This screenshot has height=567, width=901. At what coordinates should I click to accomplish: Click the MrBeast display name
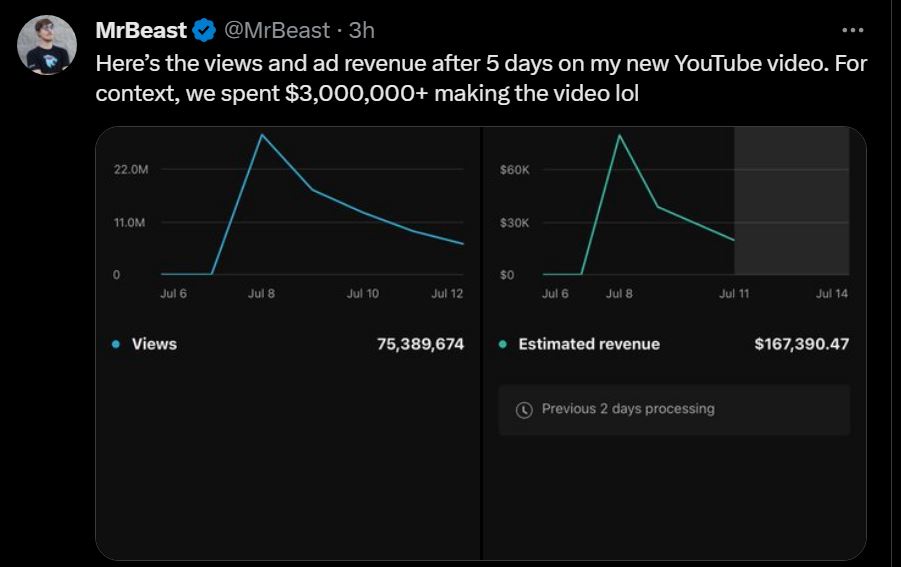(141, 30)
